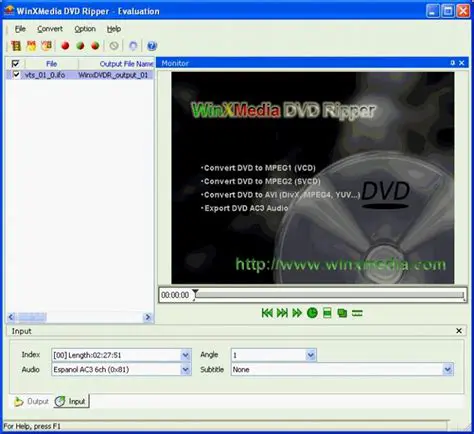Viewport: 474px width, 434px height.
Task: Click the green film frame icon under the monitor
Action: coord(327,313)
